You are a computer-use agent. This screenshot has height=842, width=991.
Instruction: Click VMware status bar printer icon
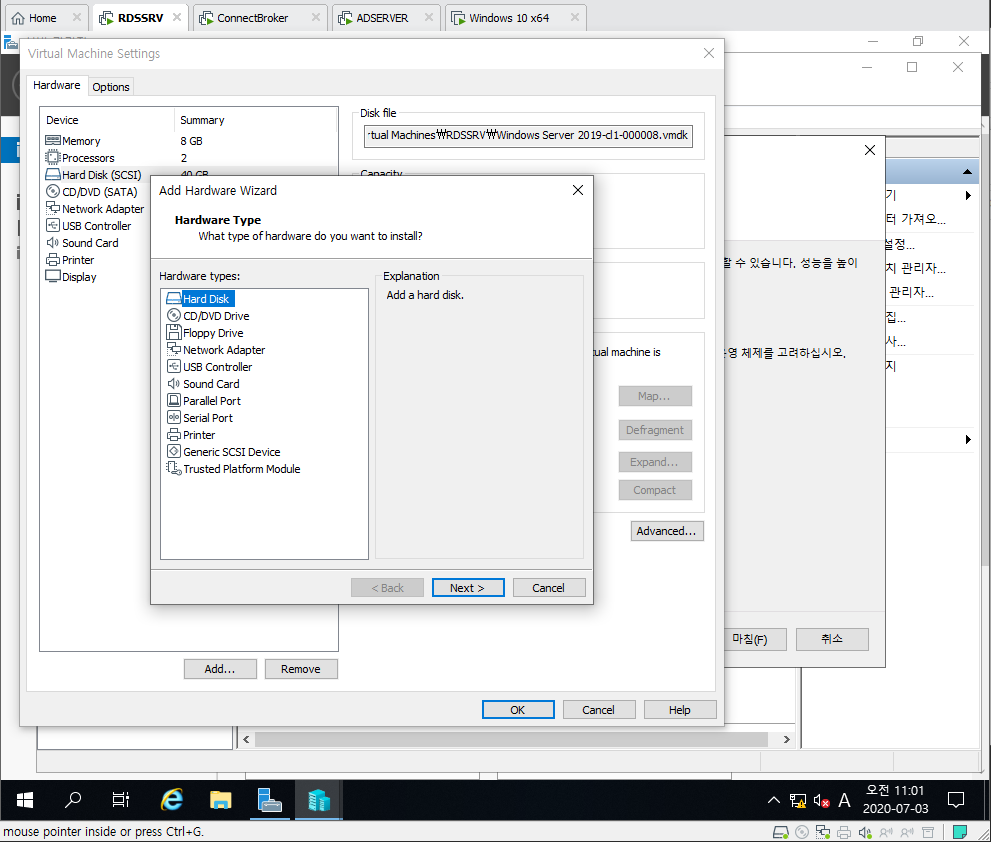[x=844, y=832]
